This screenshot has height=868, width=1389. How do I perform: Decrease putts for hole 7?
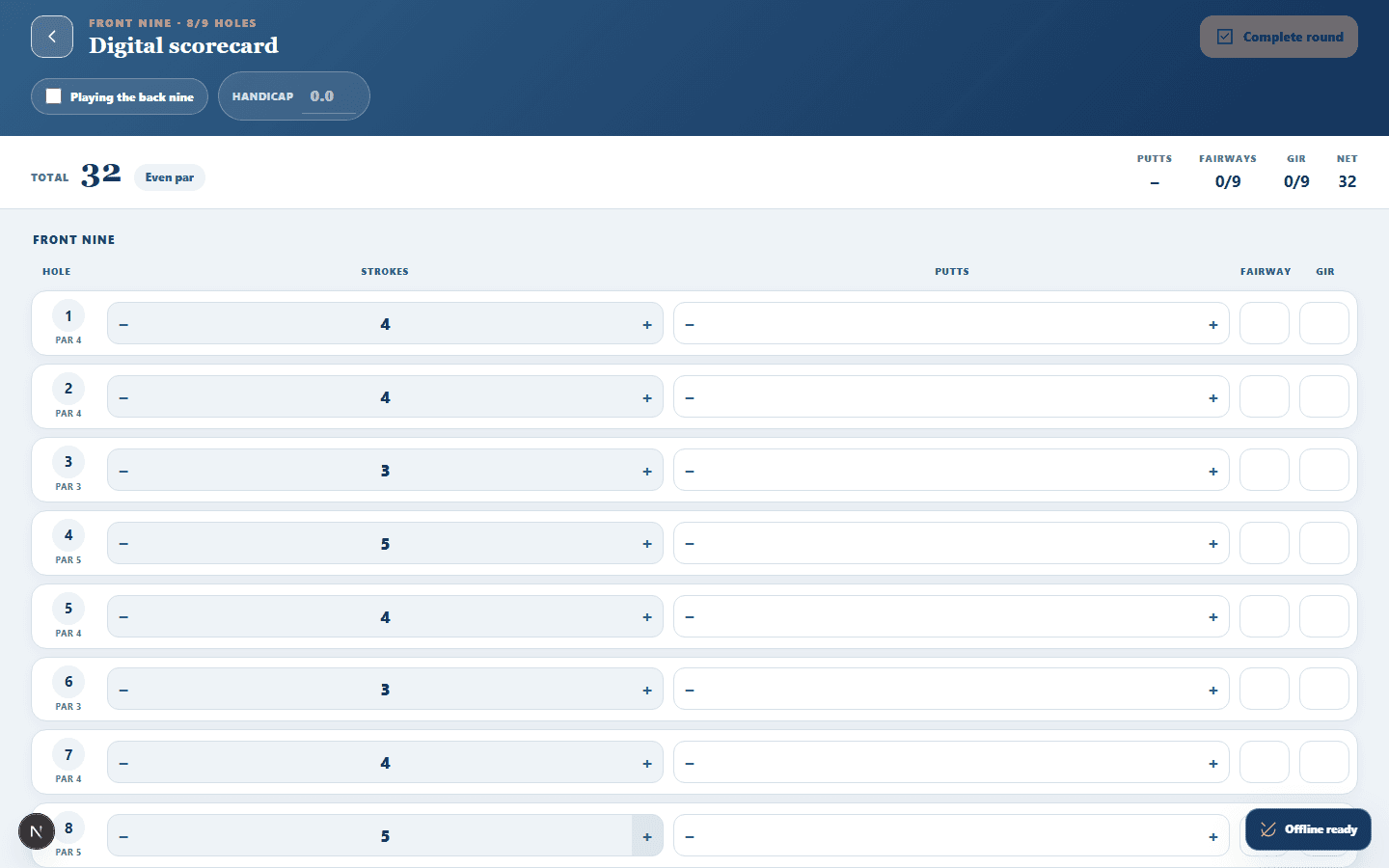click(x=690, y=763)
